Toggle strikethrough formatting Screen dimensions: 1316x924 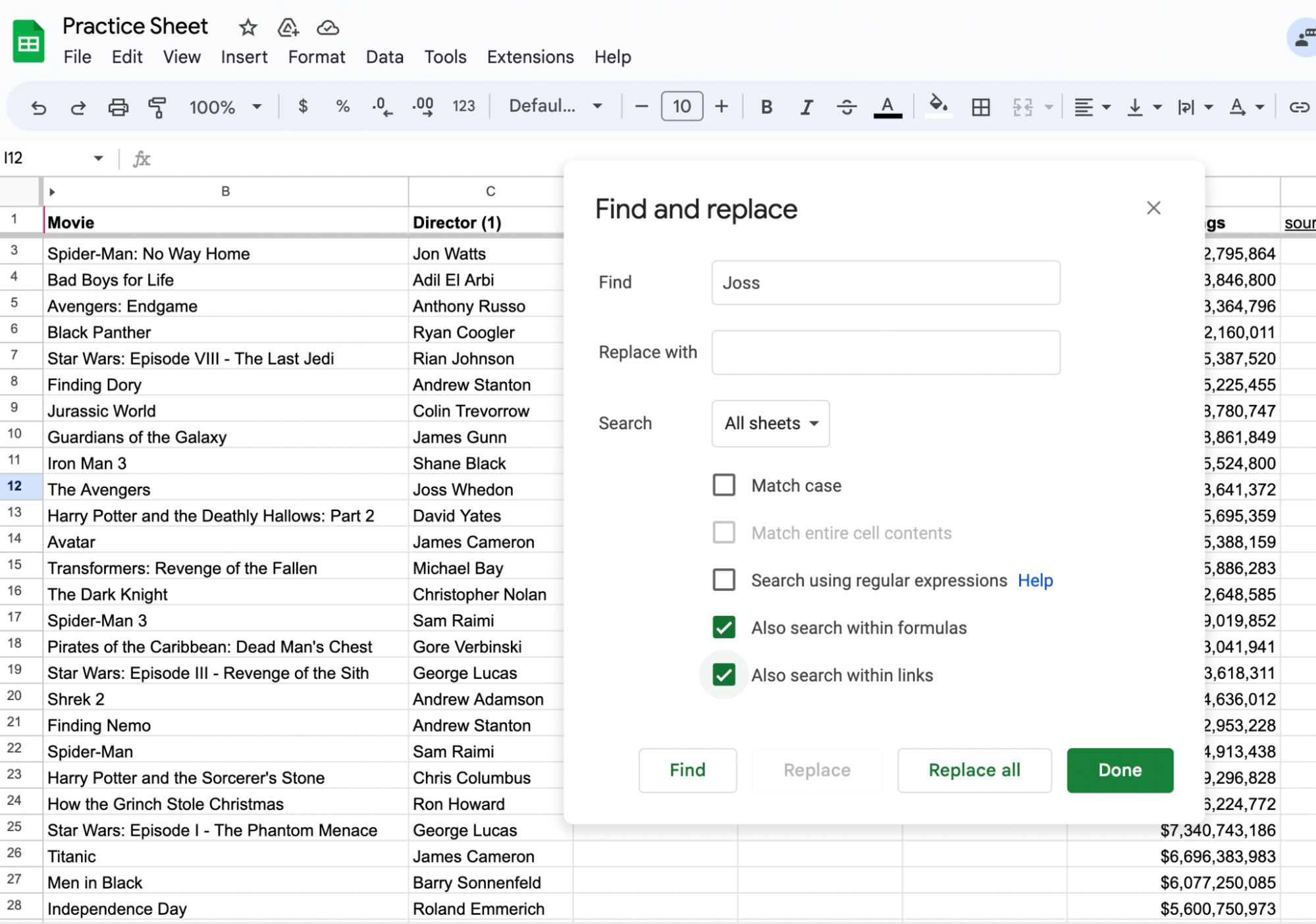pyautogui.click(x=847, y=107)
